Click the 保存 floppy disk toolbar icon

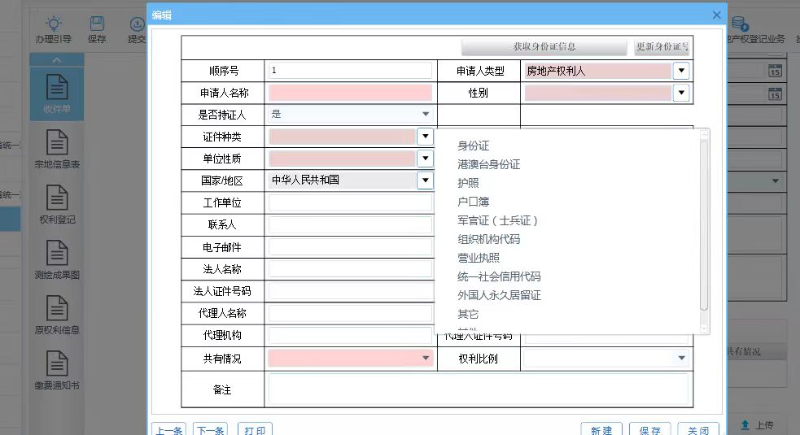click(x=97, y=24)
